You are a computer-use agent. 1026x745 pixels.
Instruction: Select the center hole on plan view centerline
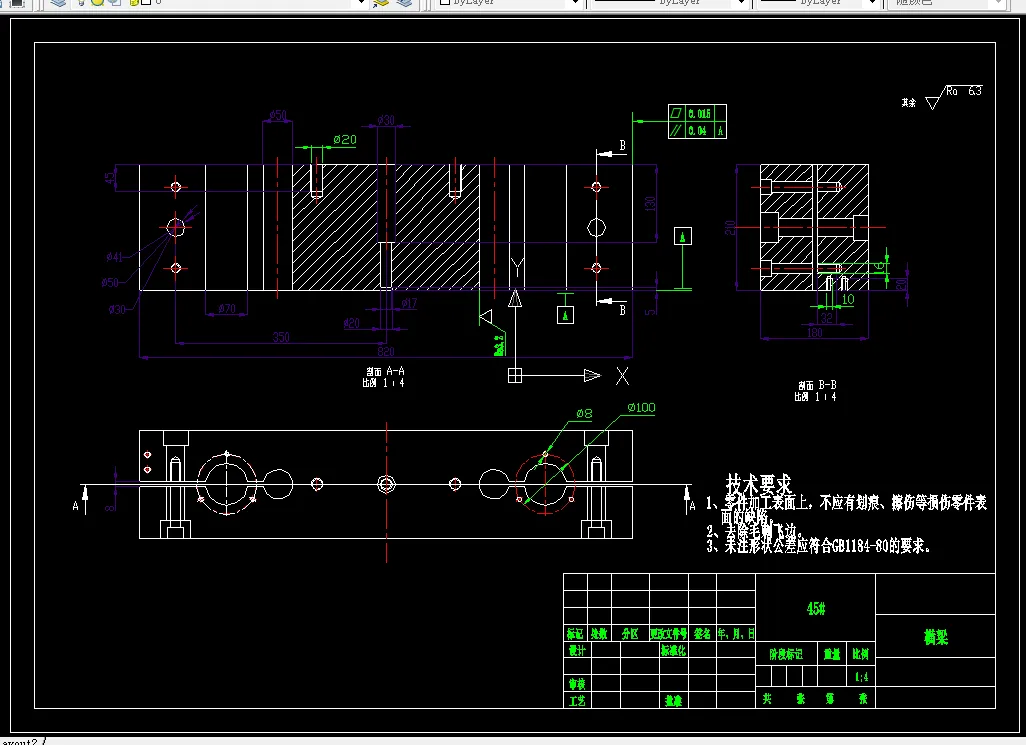[387, 484]
